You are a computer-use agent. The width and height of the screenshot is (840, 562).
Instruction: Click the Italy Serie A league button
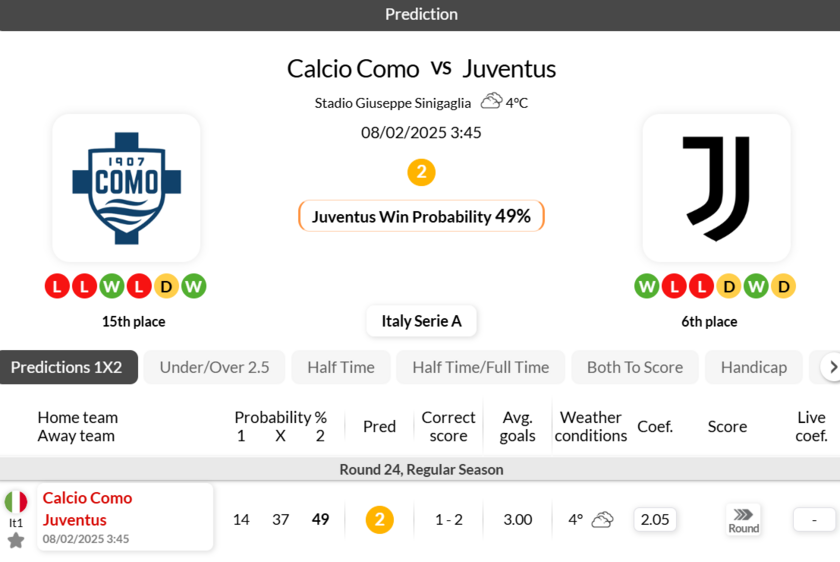tap(421, 321)
